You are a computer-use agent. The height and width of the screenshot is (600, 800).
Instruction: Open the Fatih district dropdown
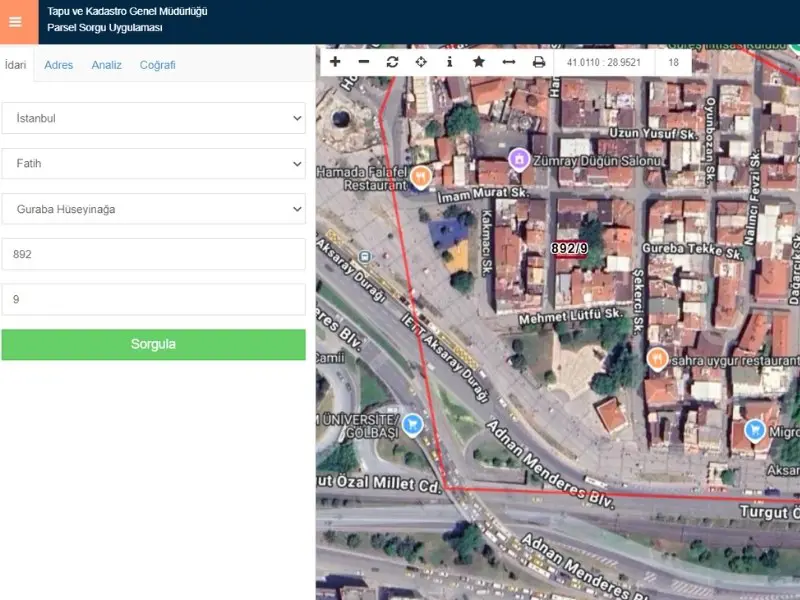pyautogui.click(x=154, y=163)
